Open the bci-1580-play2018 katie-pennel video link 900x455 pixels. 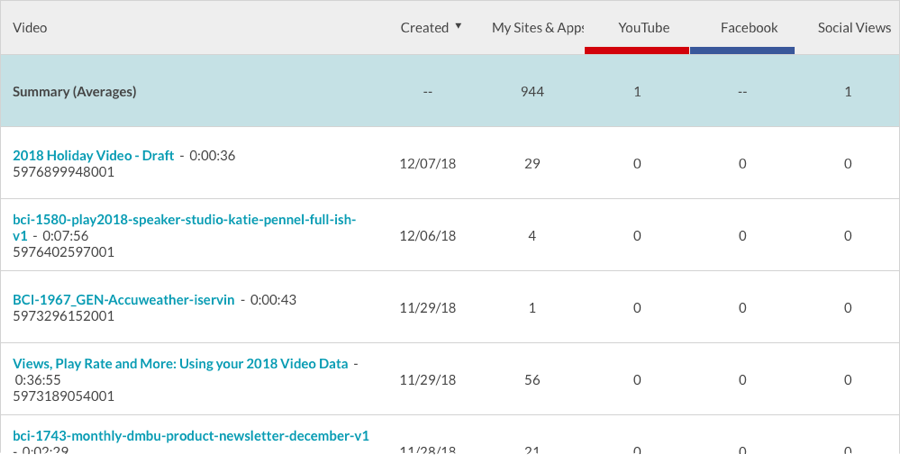(x=184, y=220)
